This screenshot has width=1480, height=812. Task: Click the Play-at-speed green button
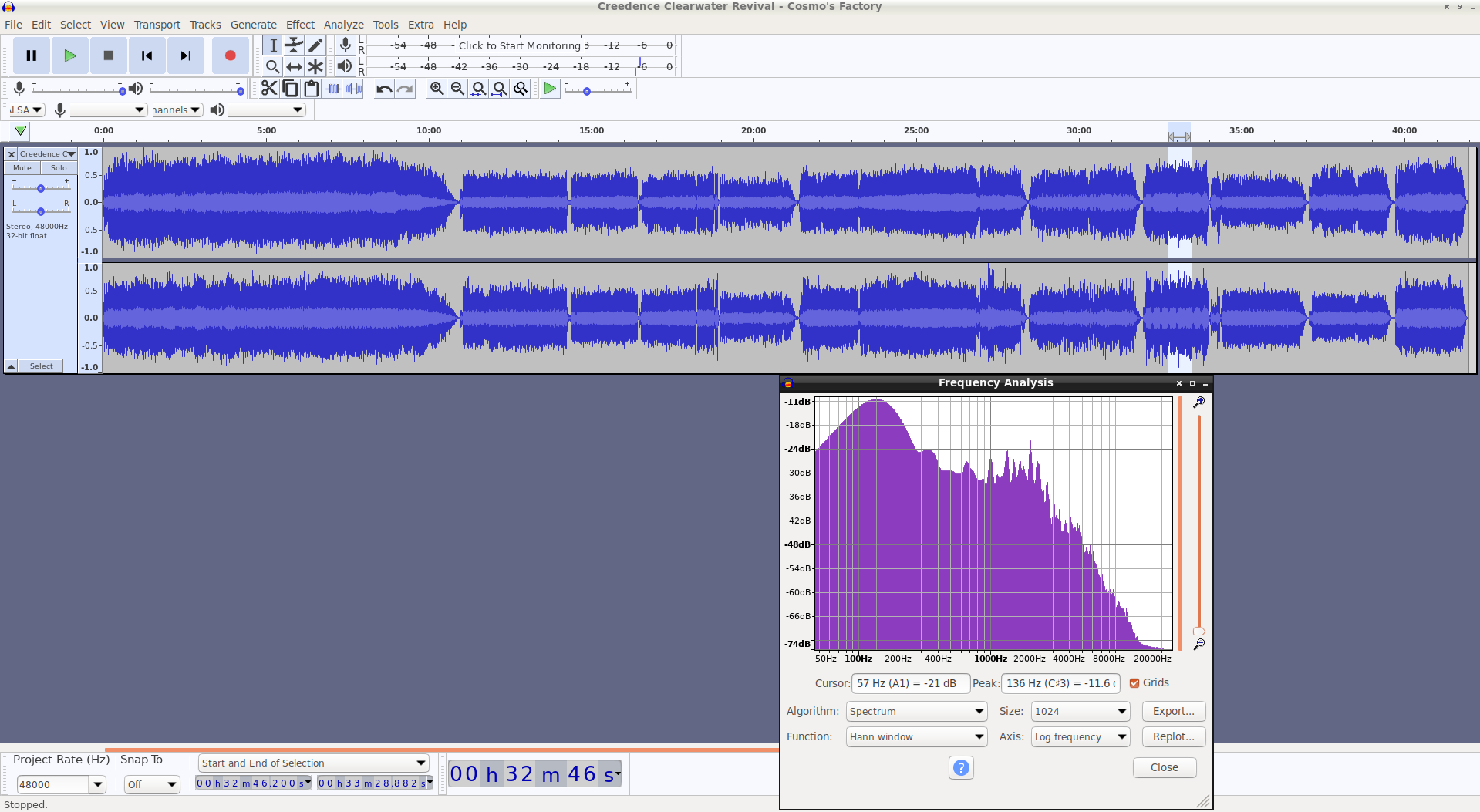[550, 89]
